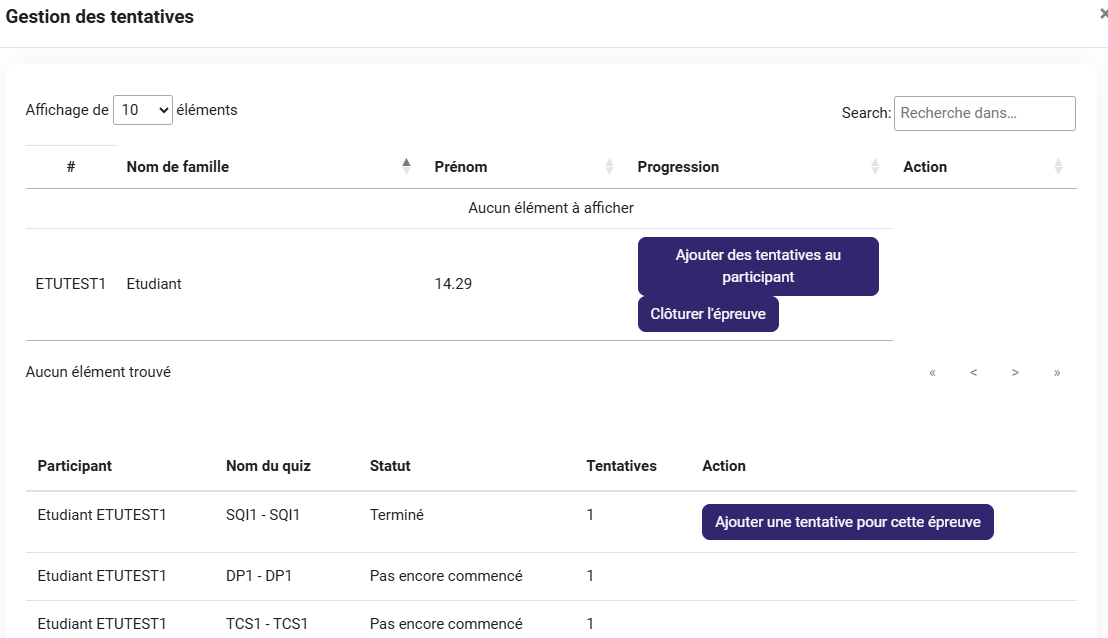Go to first page of pagination
The height and width of the screenshot is (638, 1108).
[x=932, y=373]
